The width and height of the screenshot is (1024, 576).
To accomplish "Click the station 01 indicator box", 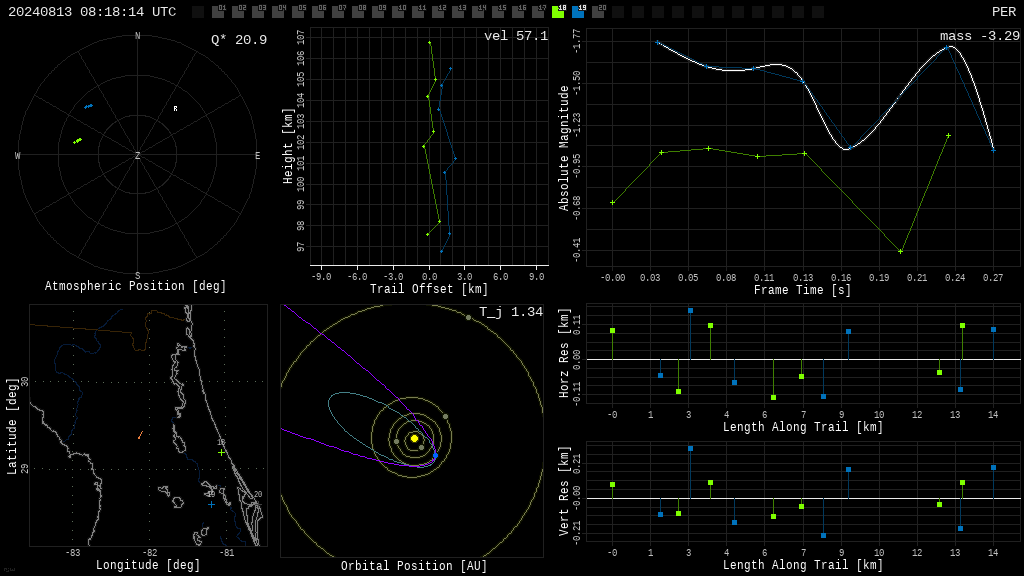I will (218, 11).
